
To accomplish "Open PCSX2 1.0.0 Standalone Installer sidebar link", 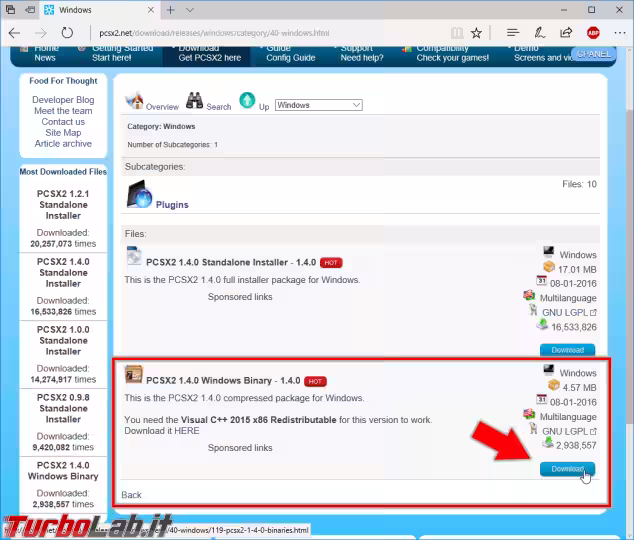I will (63, 340).
